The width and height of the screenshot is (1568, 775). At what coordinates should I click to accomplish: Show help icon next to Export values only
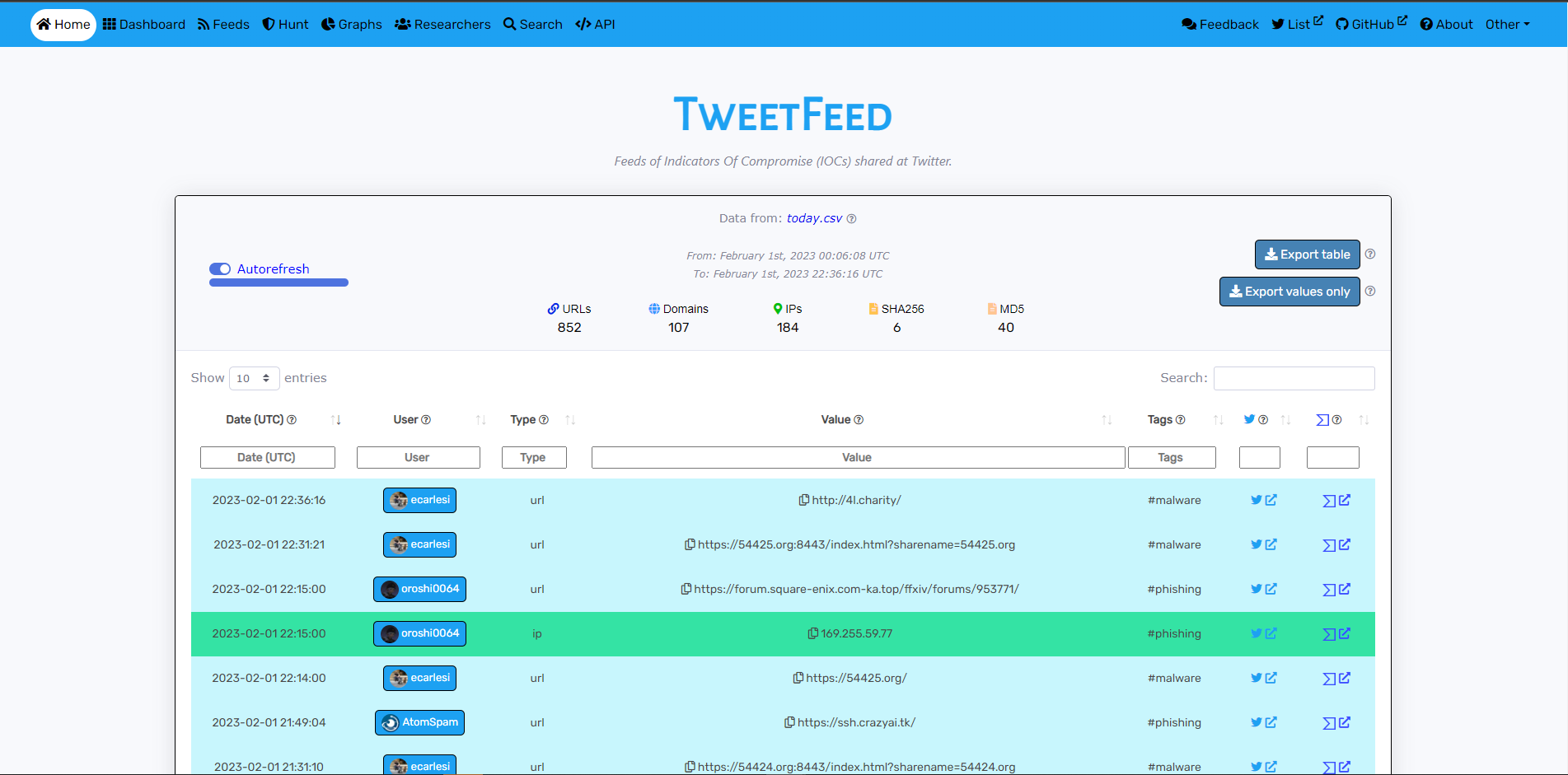coord(1370,292)
